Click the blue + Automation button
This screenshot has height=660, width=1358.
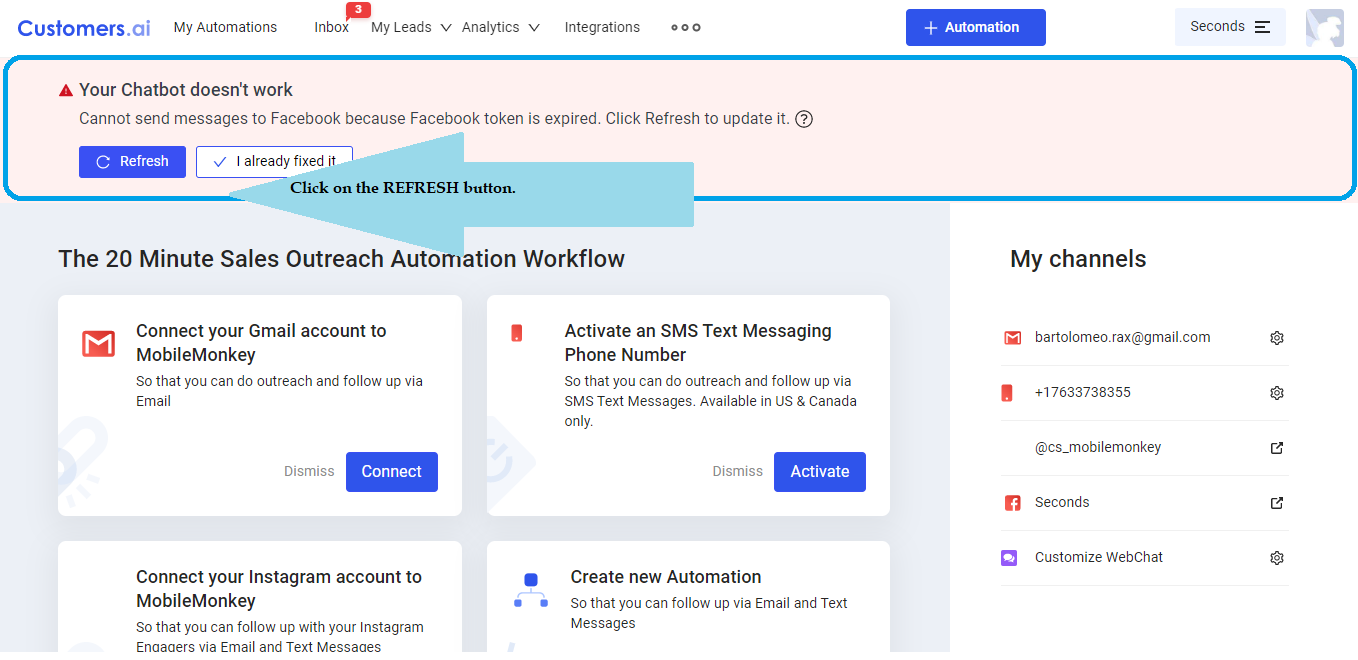tap(976, 27)
